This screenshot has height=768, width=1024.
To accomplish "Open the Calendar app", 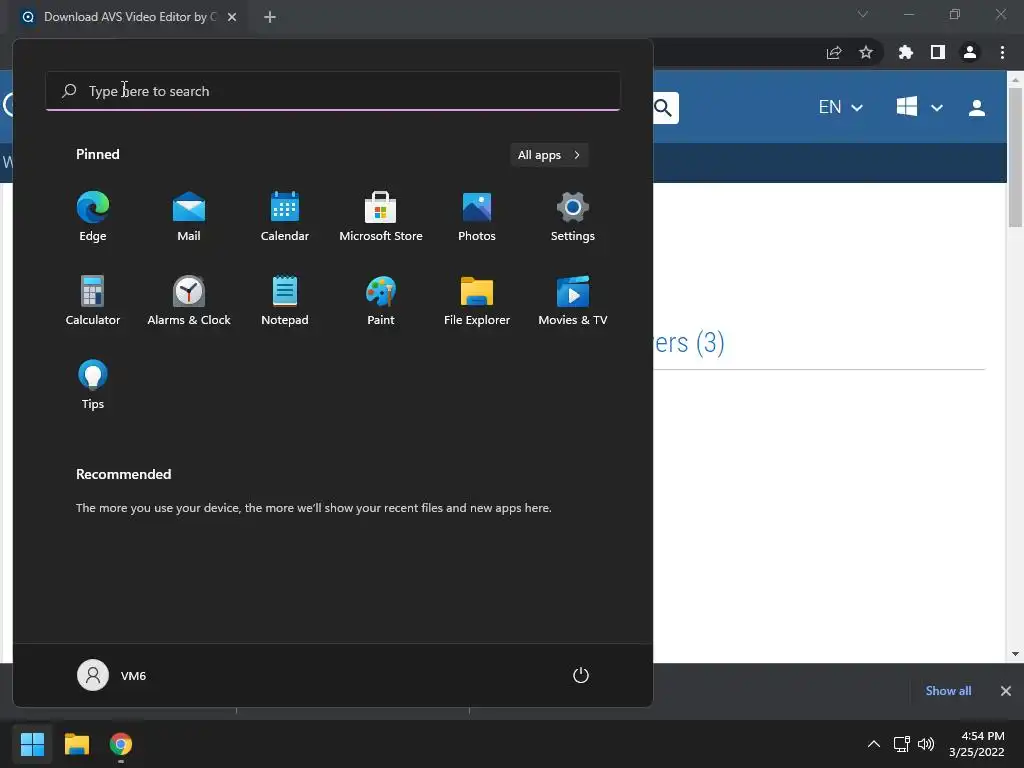I will click(x=285, y=216).
